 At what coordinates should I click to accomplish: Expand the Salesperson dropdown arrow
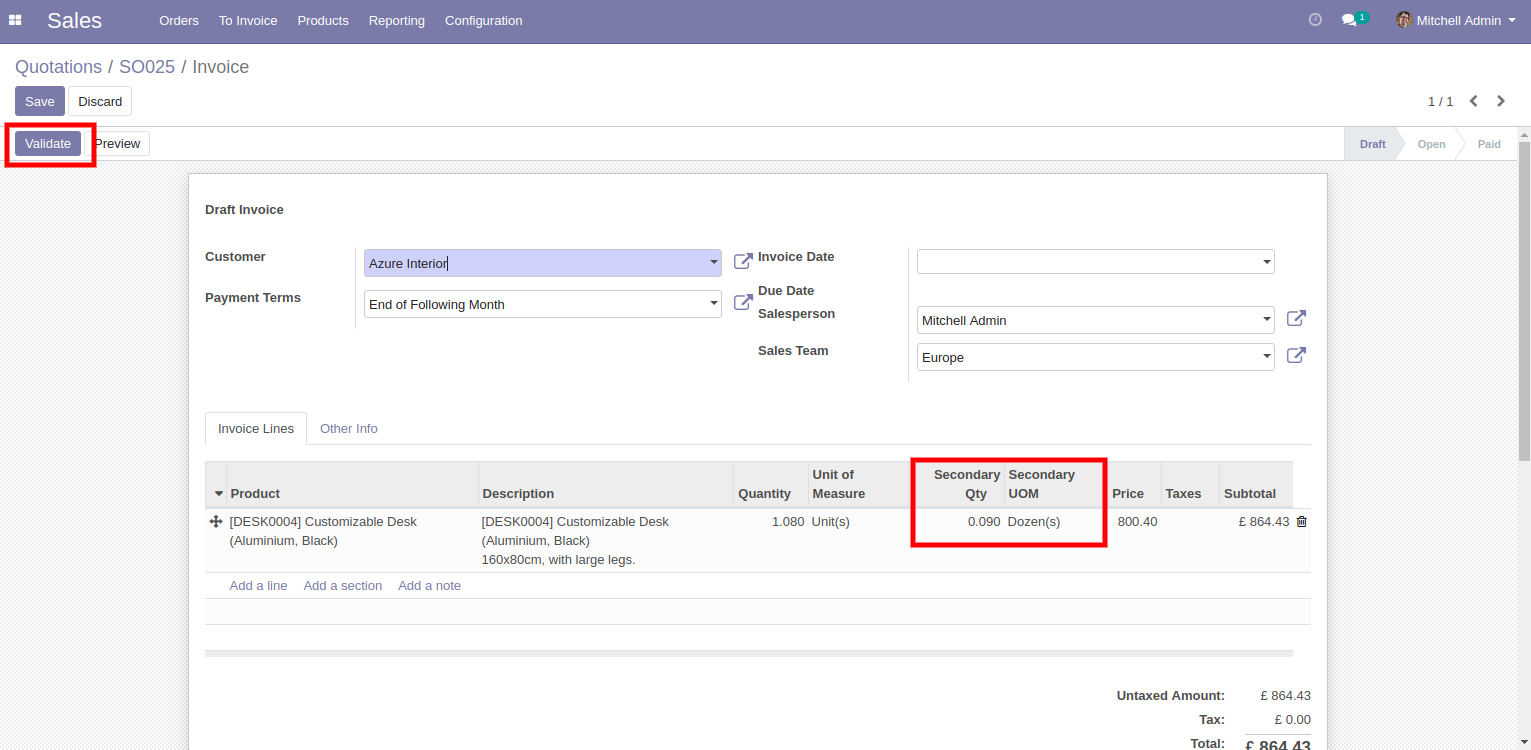point(1267,320)
